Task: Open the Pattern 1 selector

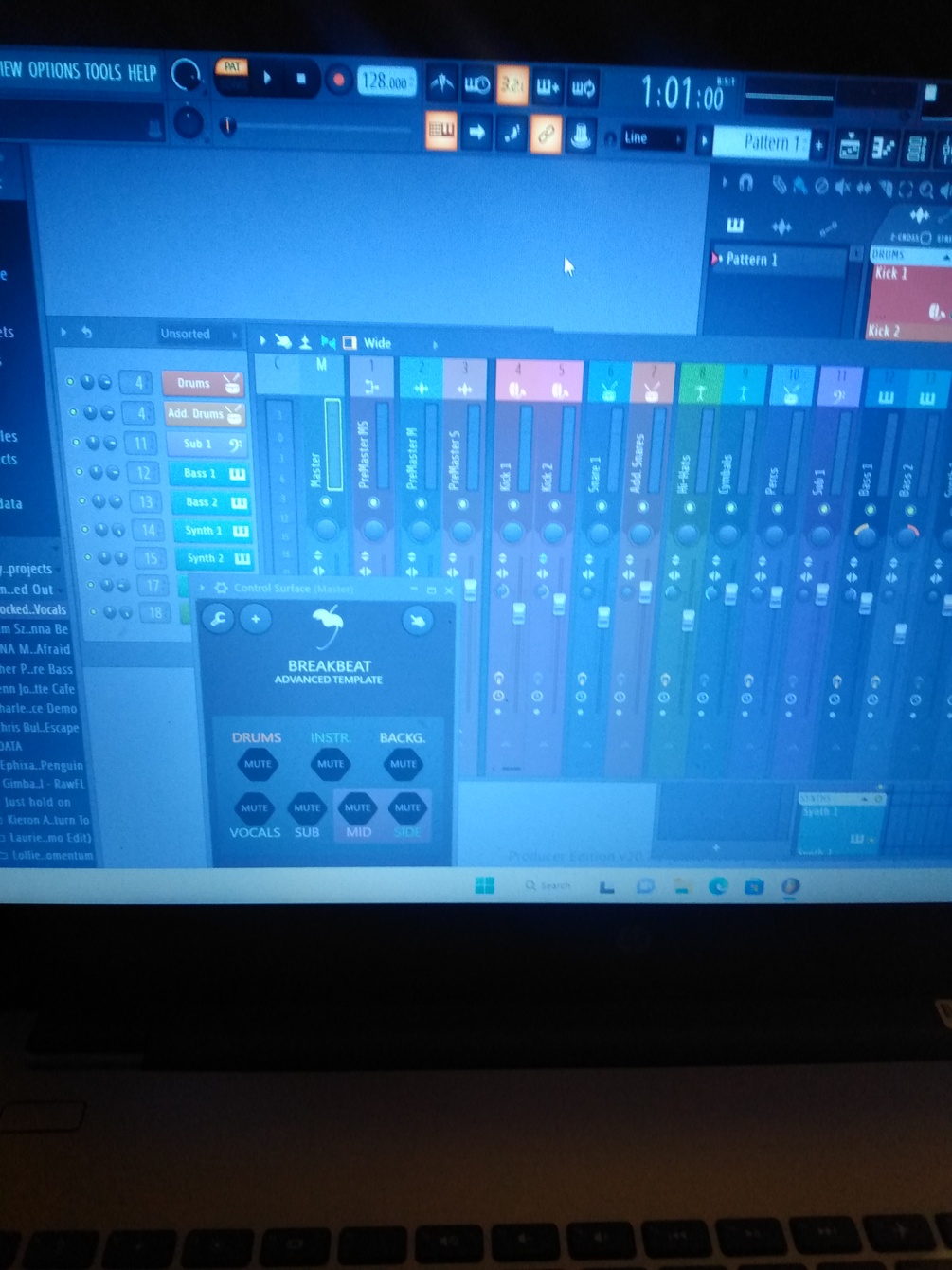Action: coord(763,143)
